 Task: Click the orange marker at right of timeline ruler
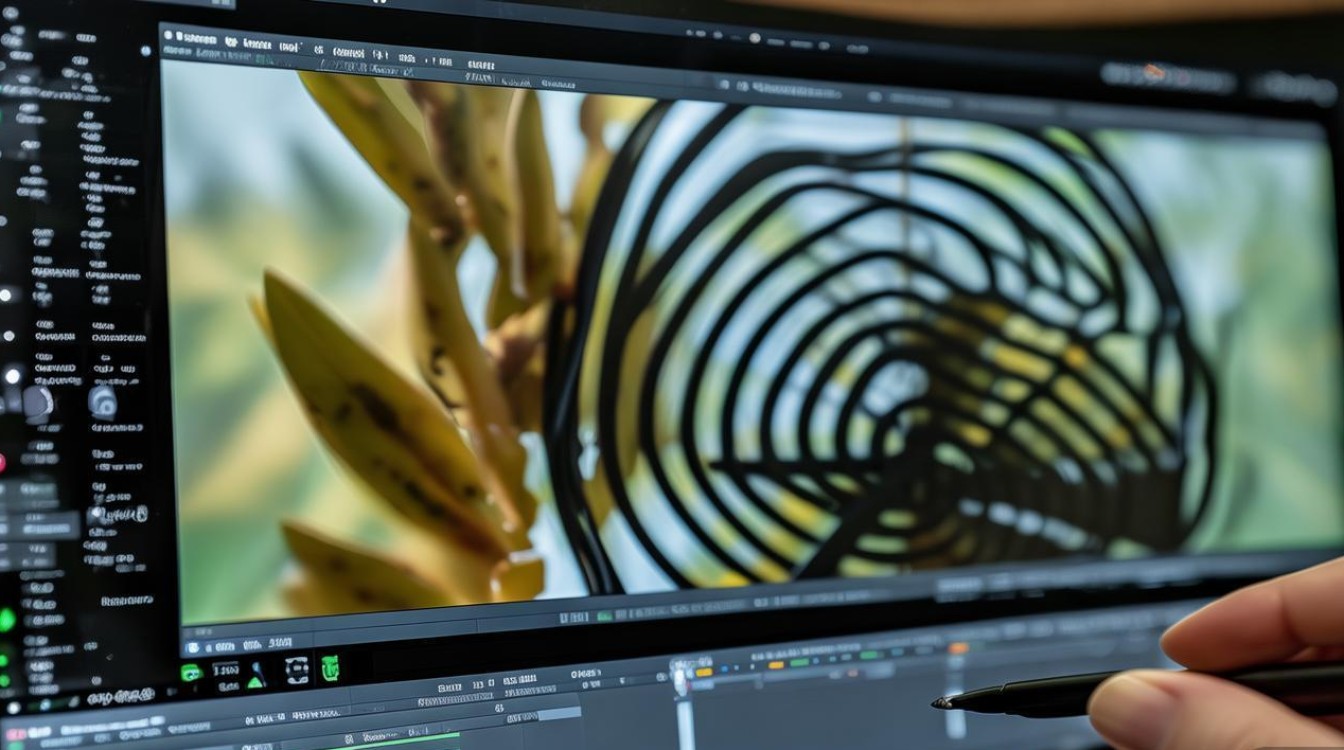pos(959,647)
